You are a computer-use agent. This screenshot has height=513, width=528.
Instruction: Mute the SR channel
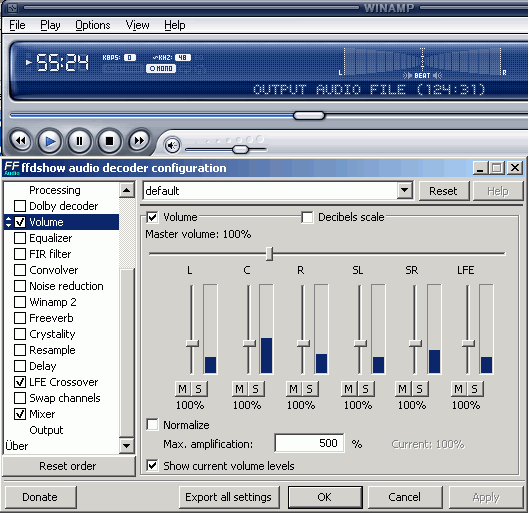tap(402, 389)
